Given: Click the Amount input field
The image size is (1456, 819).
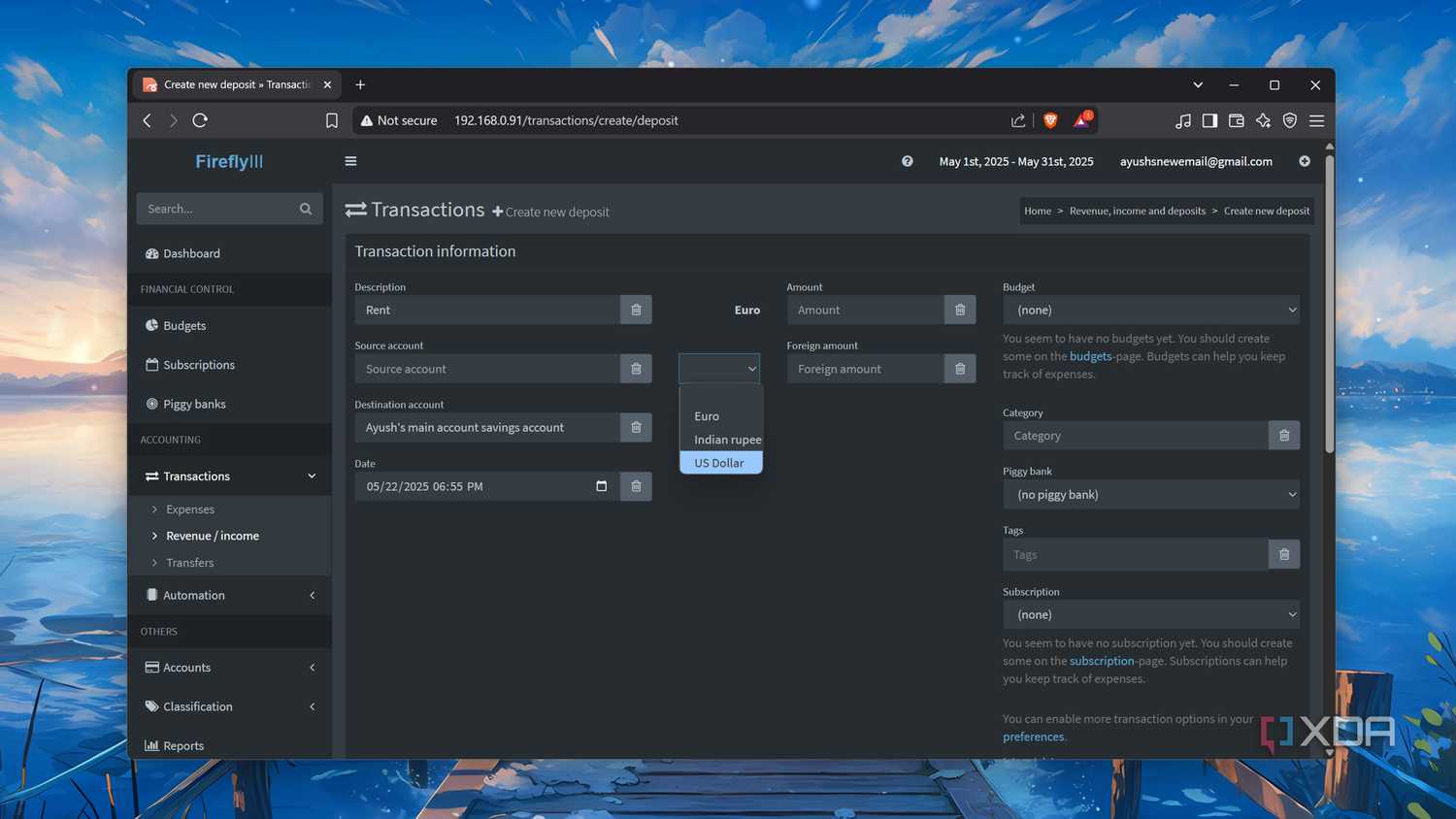Looking at the screenshot, I should [x=866, y=310].
